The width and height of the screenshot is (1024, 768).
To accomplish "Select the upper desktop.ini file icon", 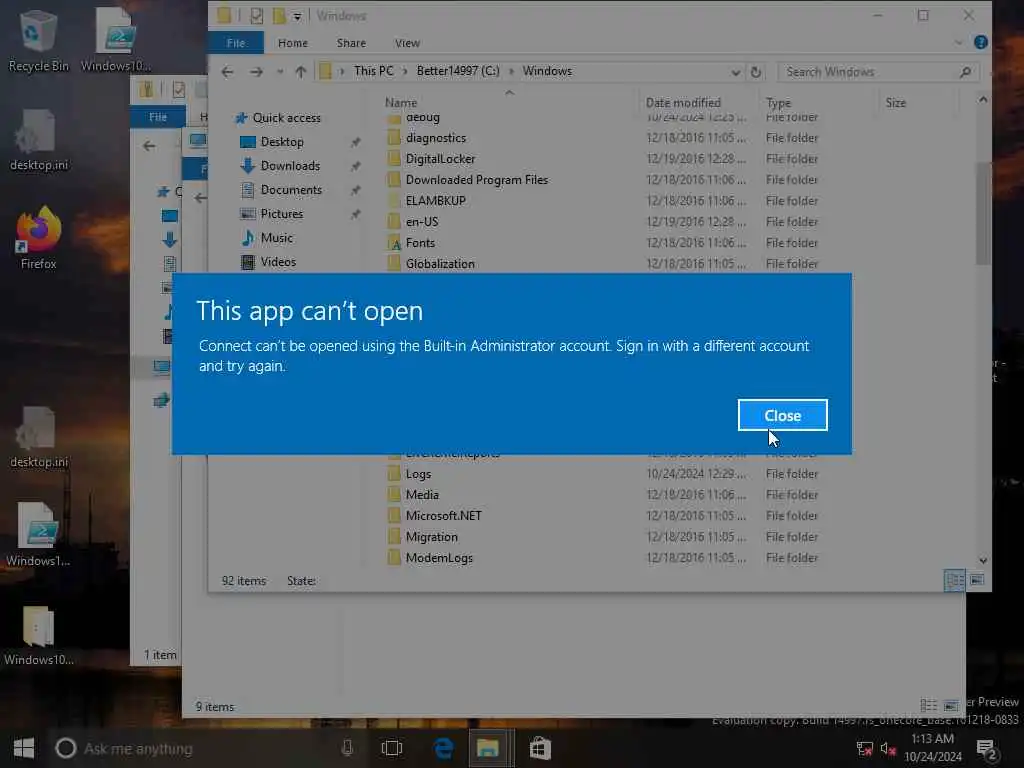I will click(39, 140).
